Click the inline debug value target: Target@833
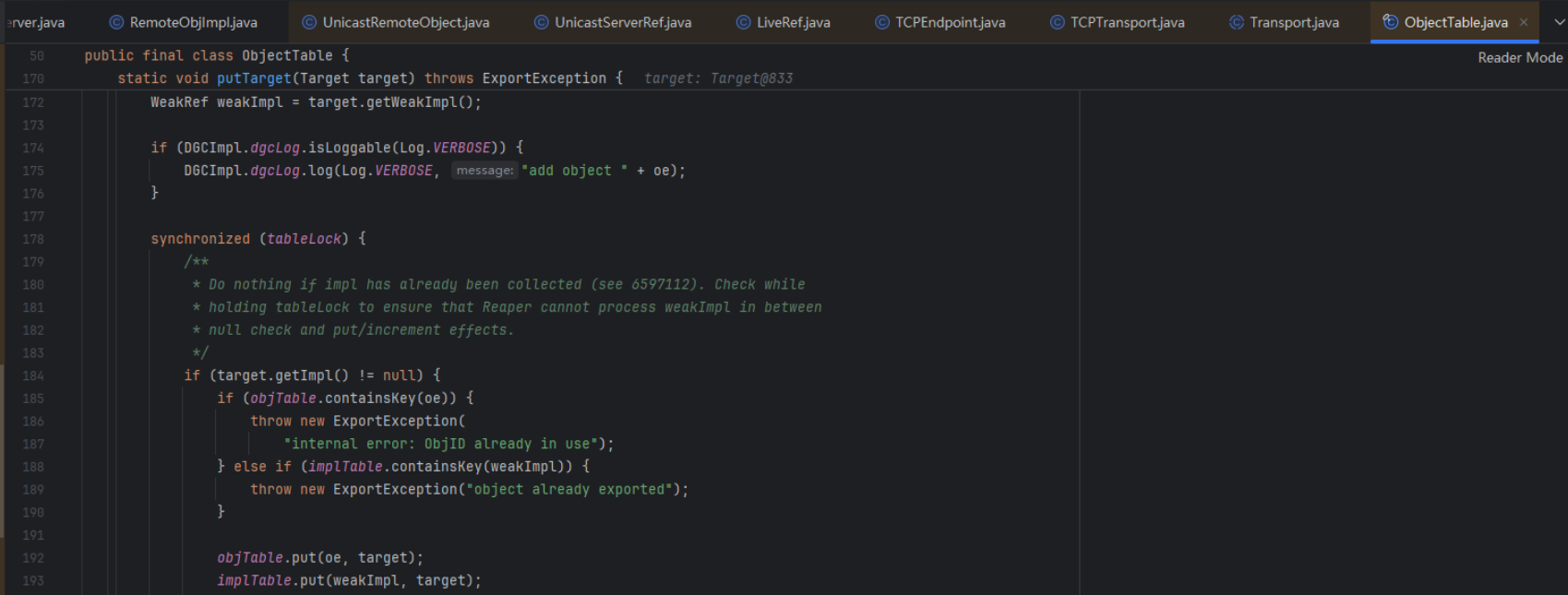 718,78
